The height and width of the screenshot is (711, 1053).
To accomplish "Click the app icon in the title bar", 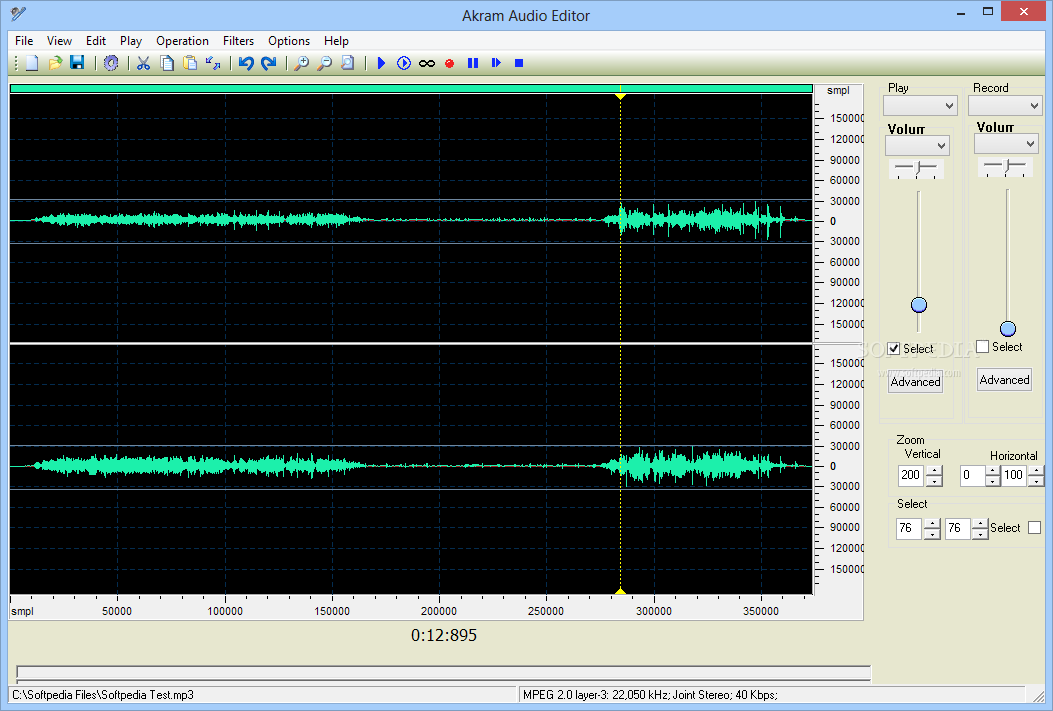I will click(19, 14).
